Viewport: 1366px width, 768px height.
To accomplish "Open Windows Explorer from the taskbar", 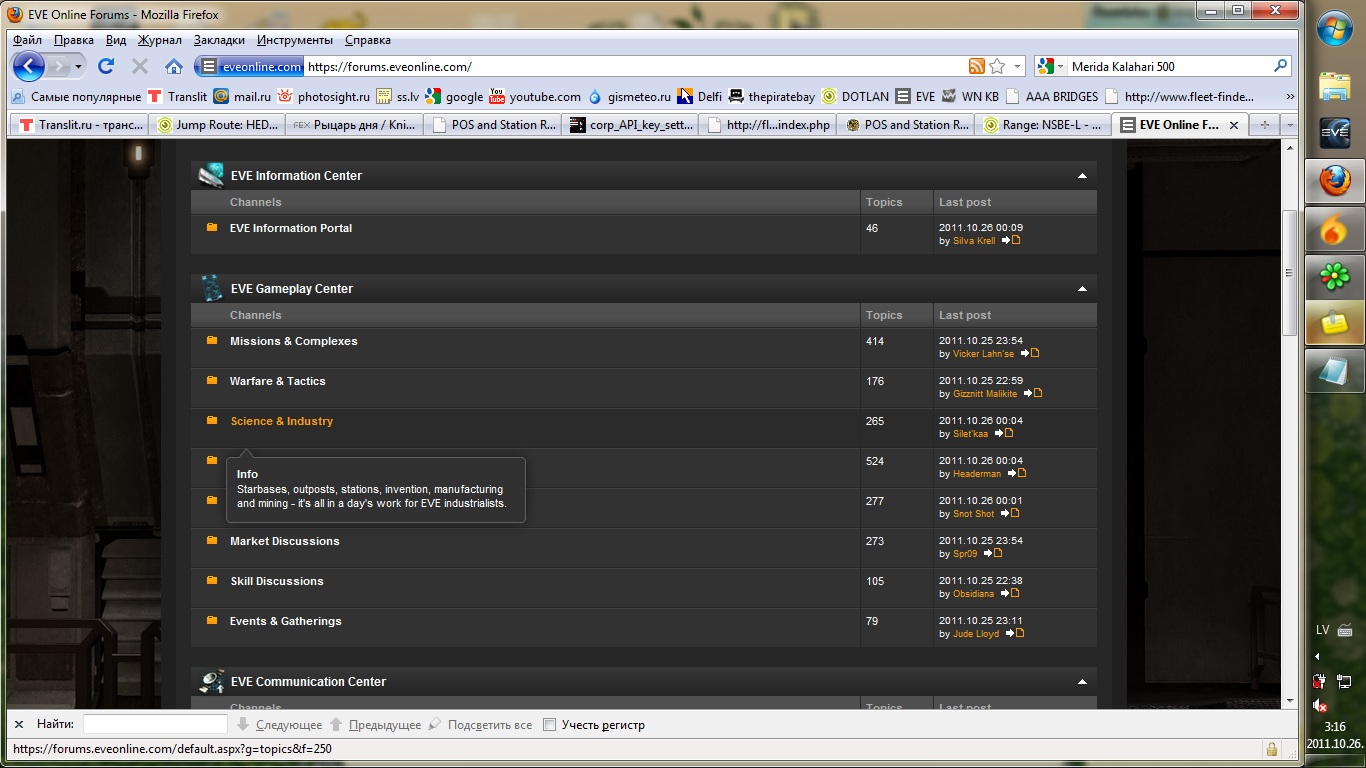I will 1335,87.
